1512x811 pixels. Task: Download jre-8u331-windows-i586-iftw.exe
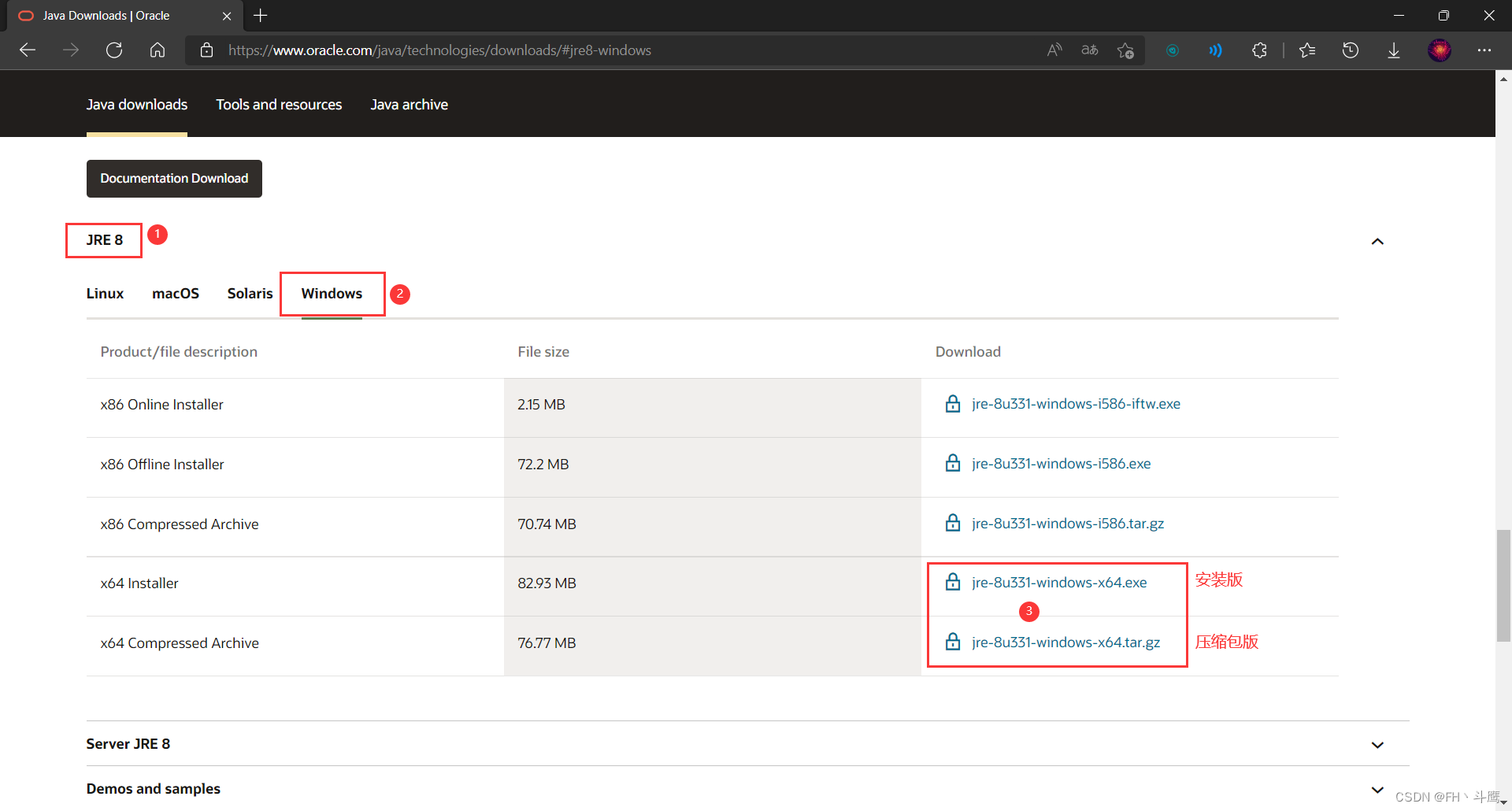click(1076, 404)
